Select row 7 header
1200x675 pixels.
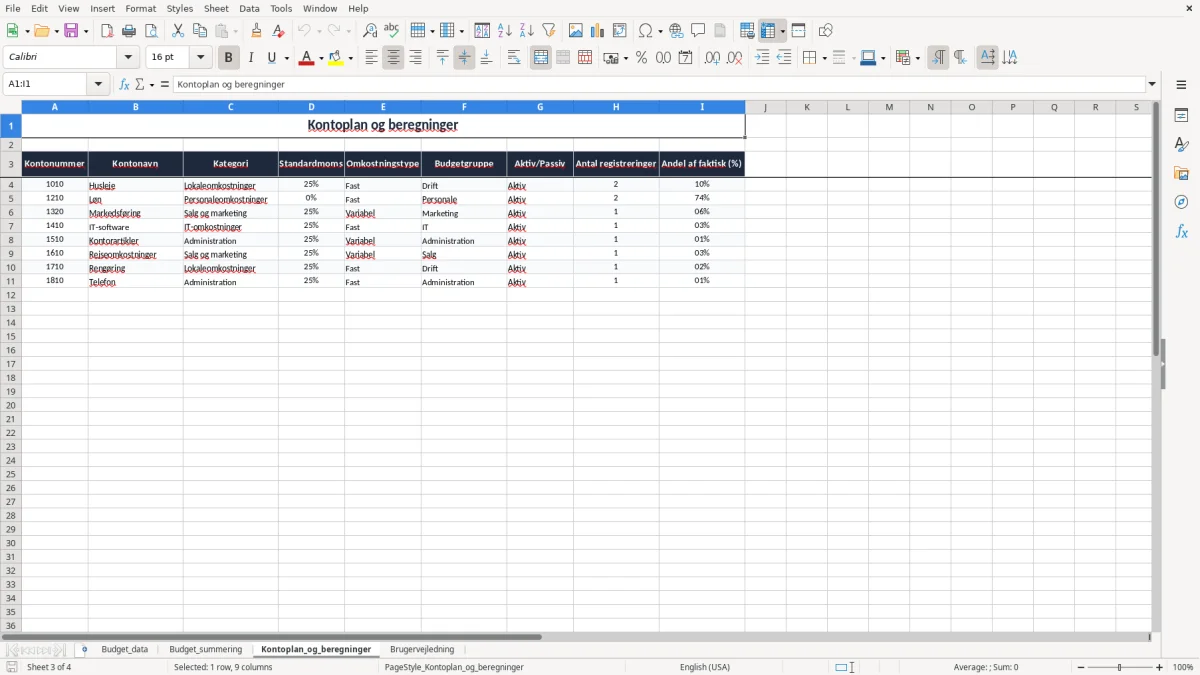pos(11,227)
